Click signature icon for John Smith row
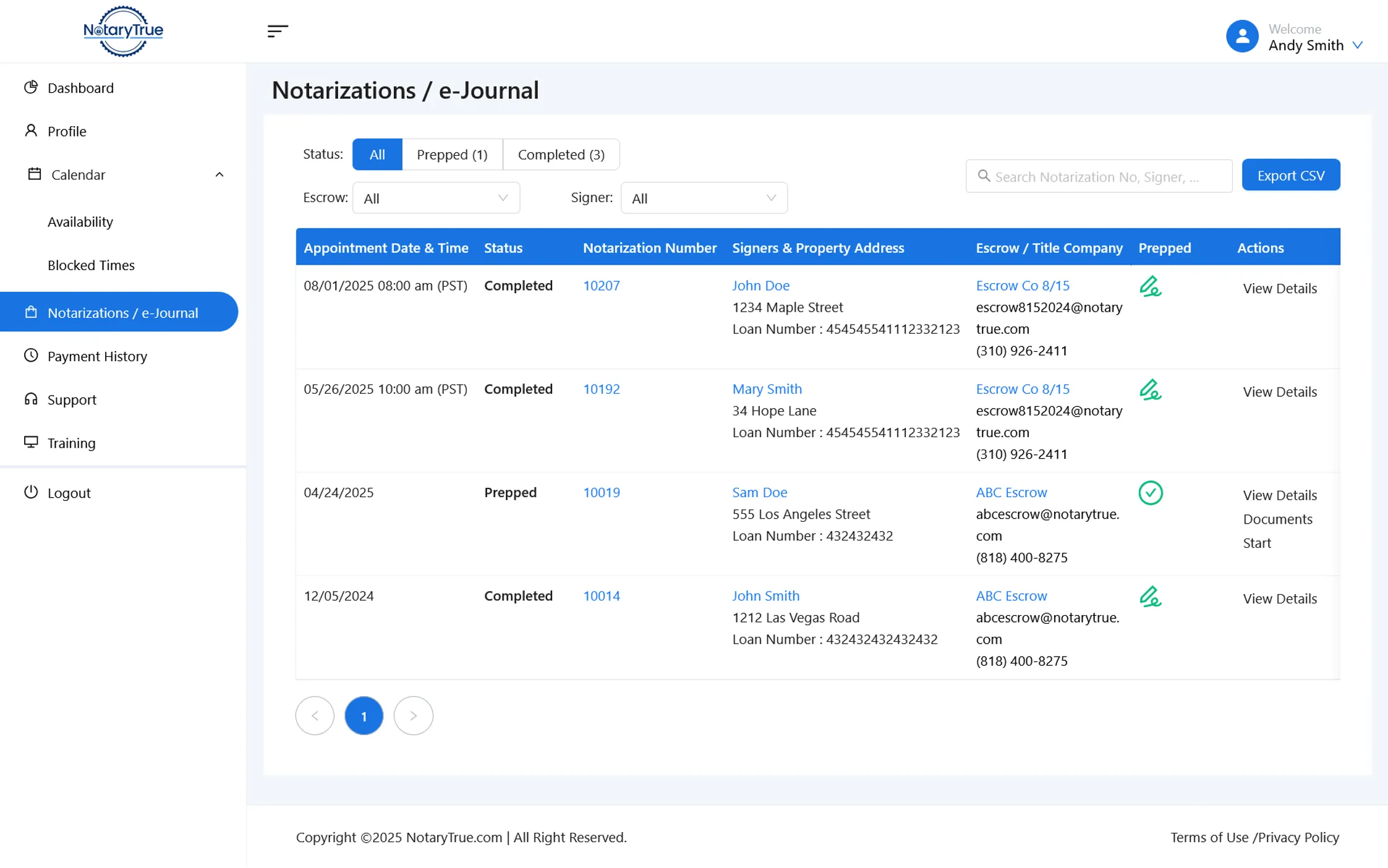Screen dimensions: 1388x868 coord(1150,597)
